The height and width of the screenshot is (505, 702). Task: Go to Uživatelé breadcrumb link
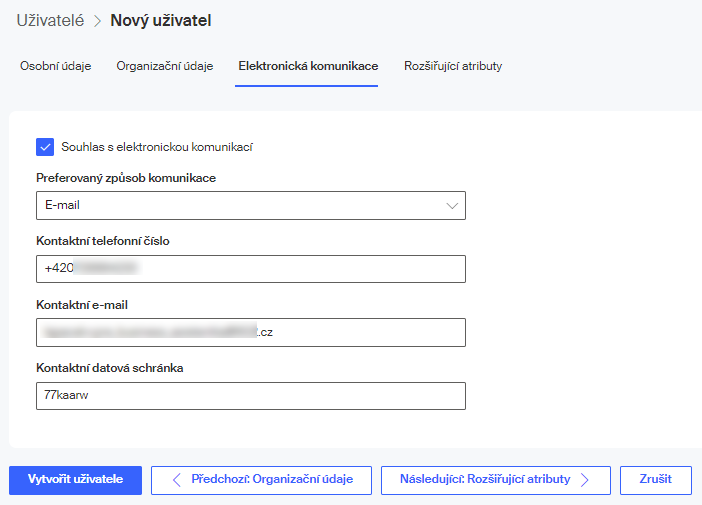tap(50, 21)
